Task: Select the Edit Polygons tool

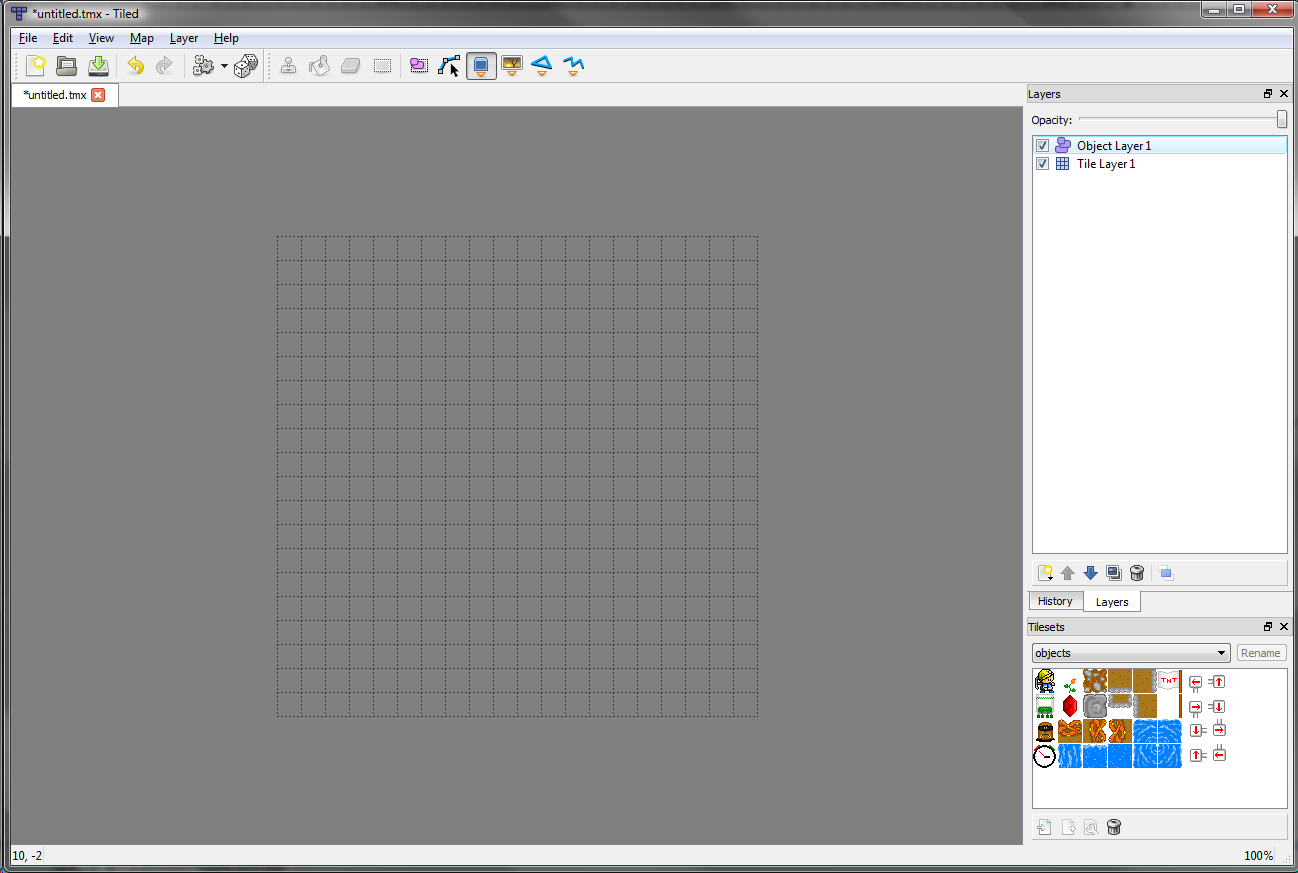Action: [449, 66]
